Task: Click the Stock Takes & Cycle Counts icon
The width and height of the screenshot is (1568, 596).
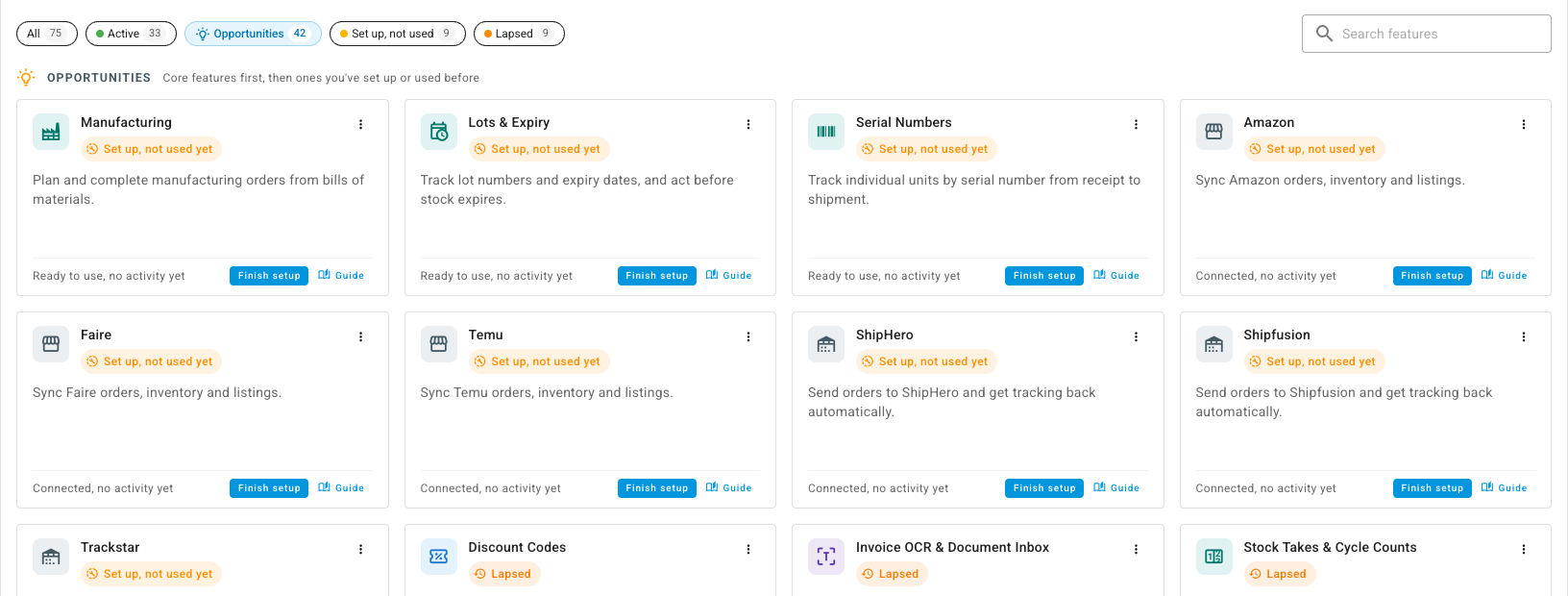Action: point(1214,557)
